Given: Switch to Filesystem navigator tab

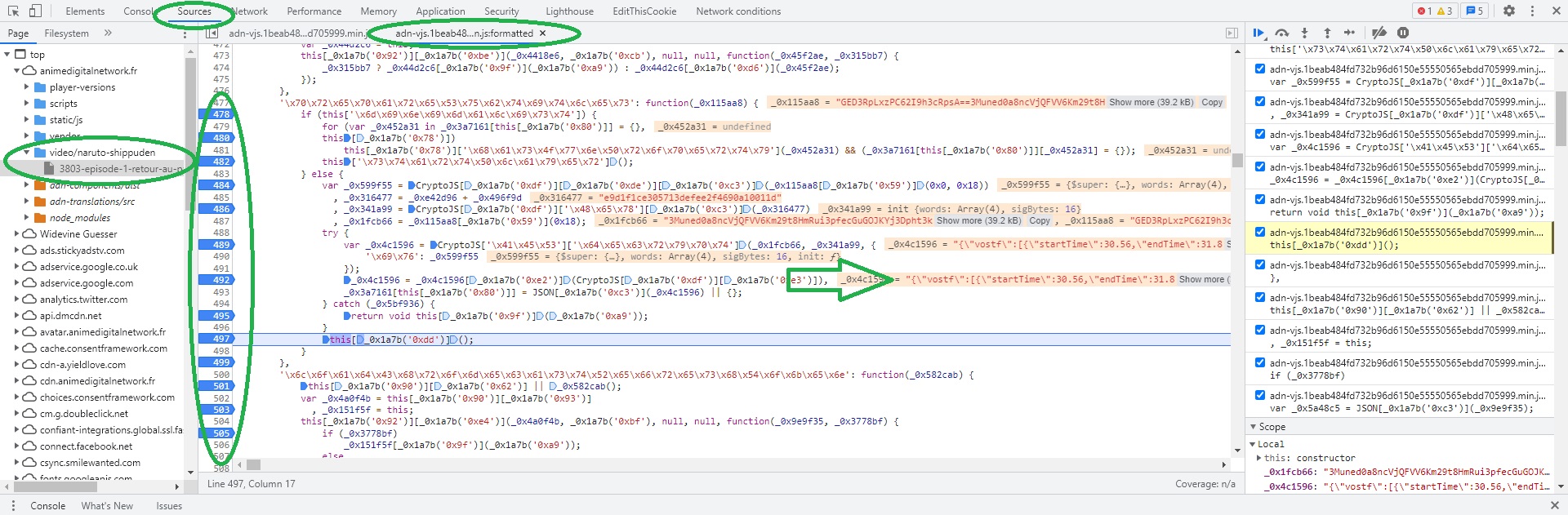Looking at the screenshot, I should [66, 33].
